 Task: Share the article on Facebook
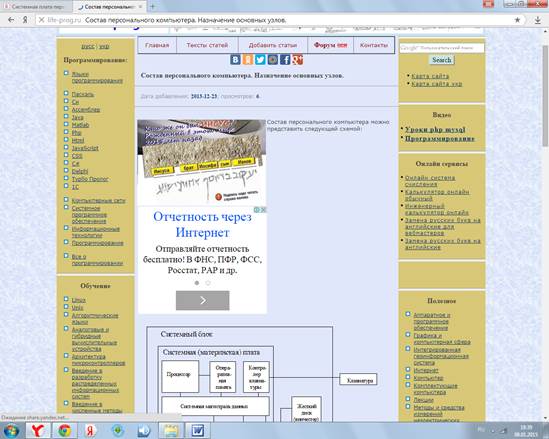click(x=285, y=60)
